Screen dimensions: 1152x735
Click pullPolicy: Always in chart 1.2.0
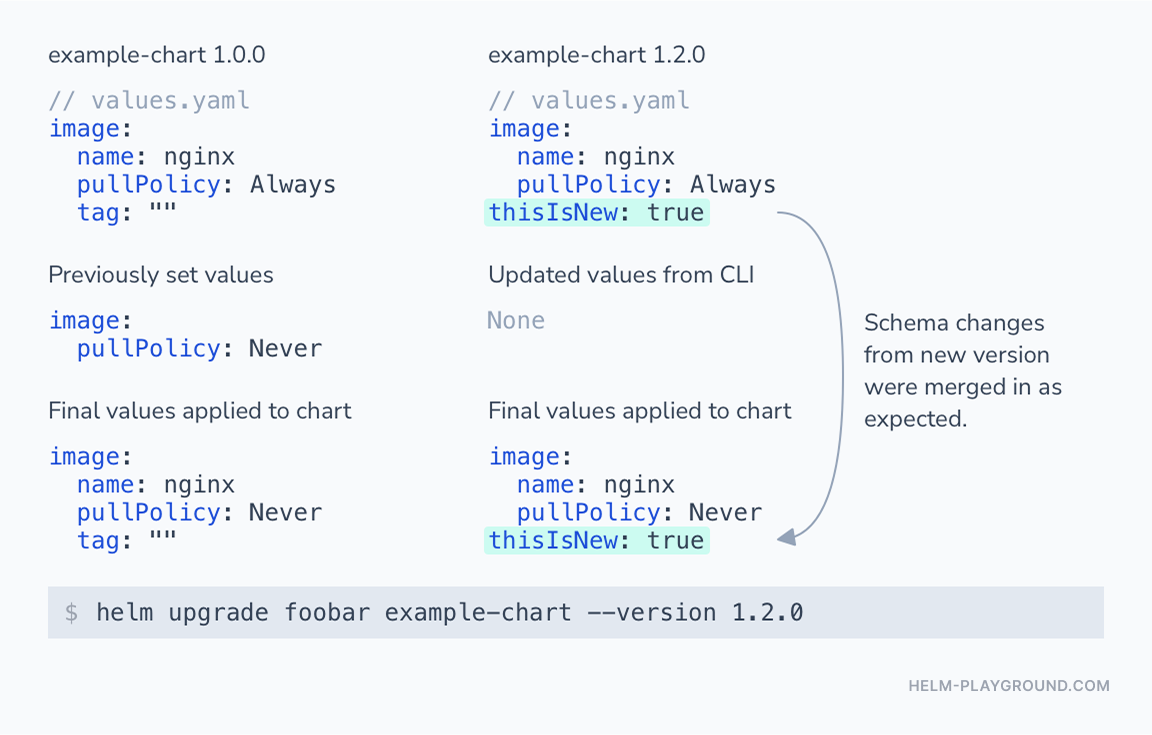(646, 184)
